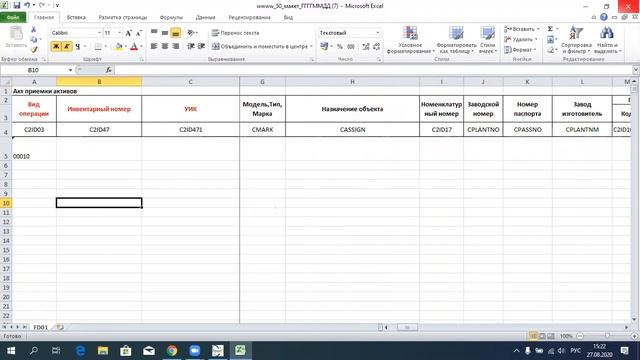
Task: Click the Fill down icon
Action: tap(550, 39)
